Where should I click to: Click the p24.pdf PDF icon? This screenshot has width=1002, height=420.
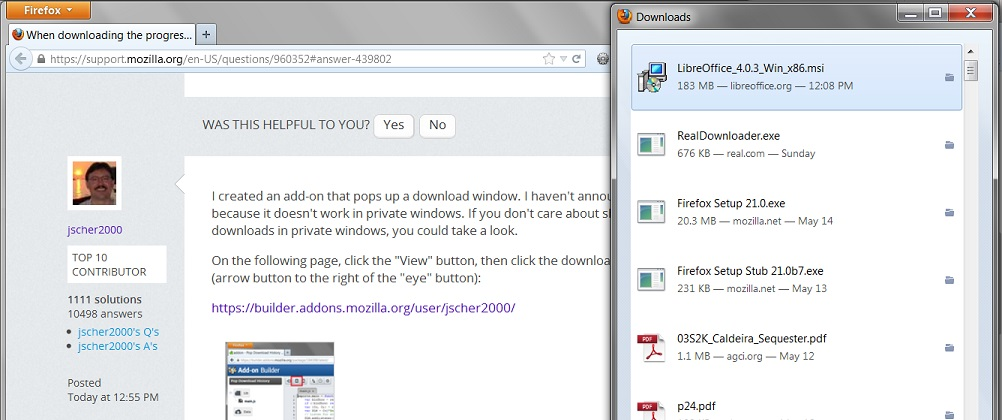tap(652, 410)
